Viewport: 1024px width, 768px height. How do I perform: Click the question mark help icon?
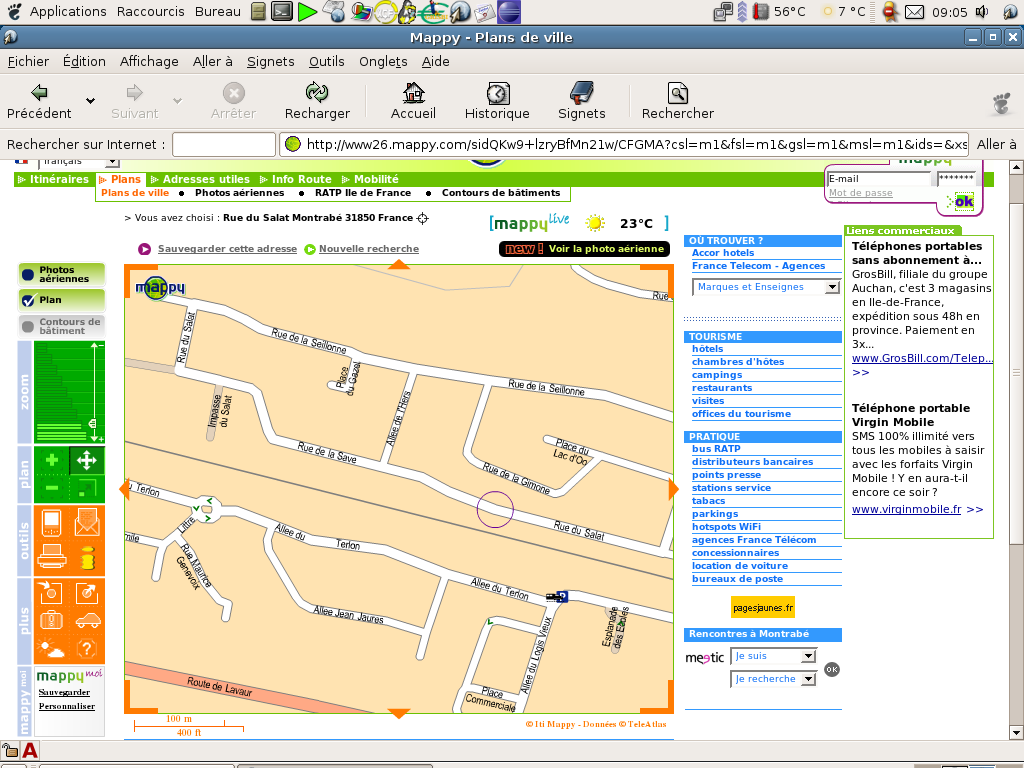87,648
